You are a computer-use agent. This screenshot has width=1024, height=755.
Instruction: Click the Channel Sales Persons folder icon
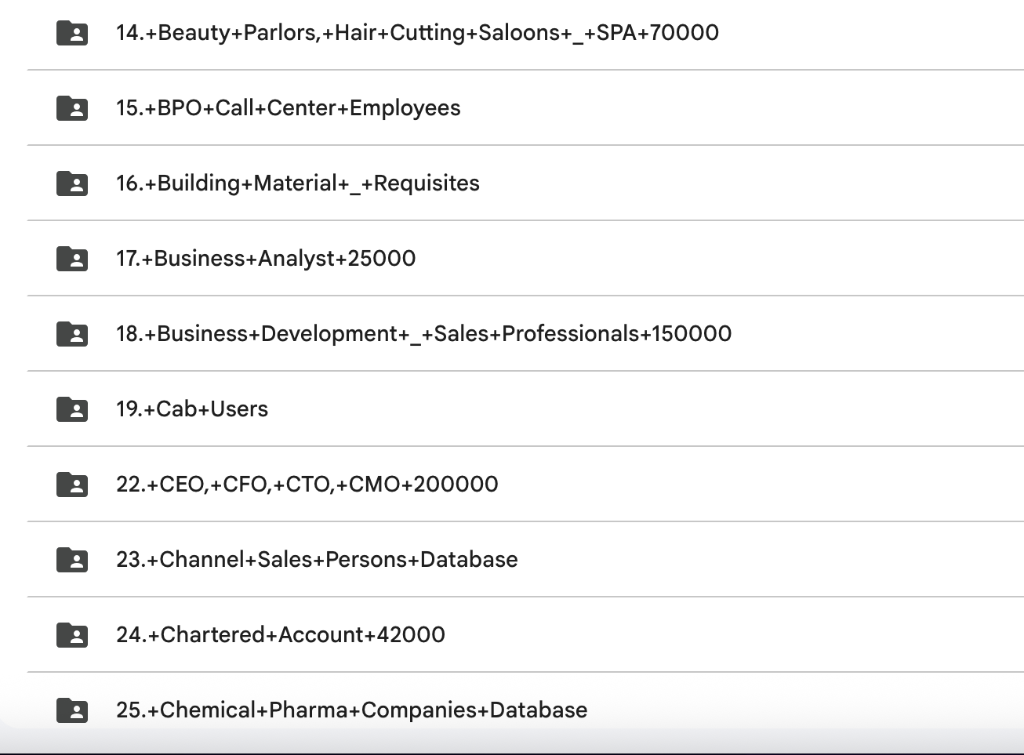pyautogui.click(x=72, y=560)
